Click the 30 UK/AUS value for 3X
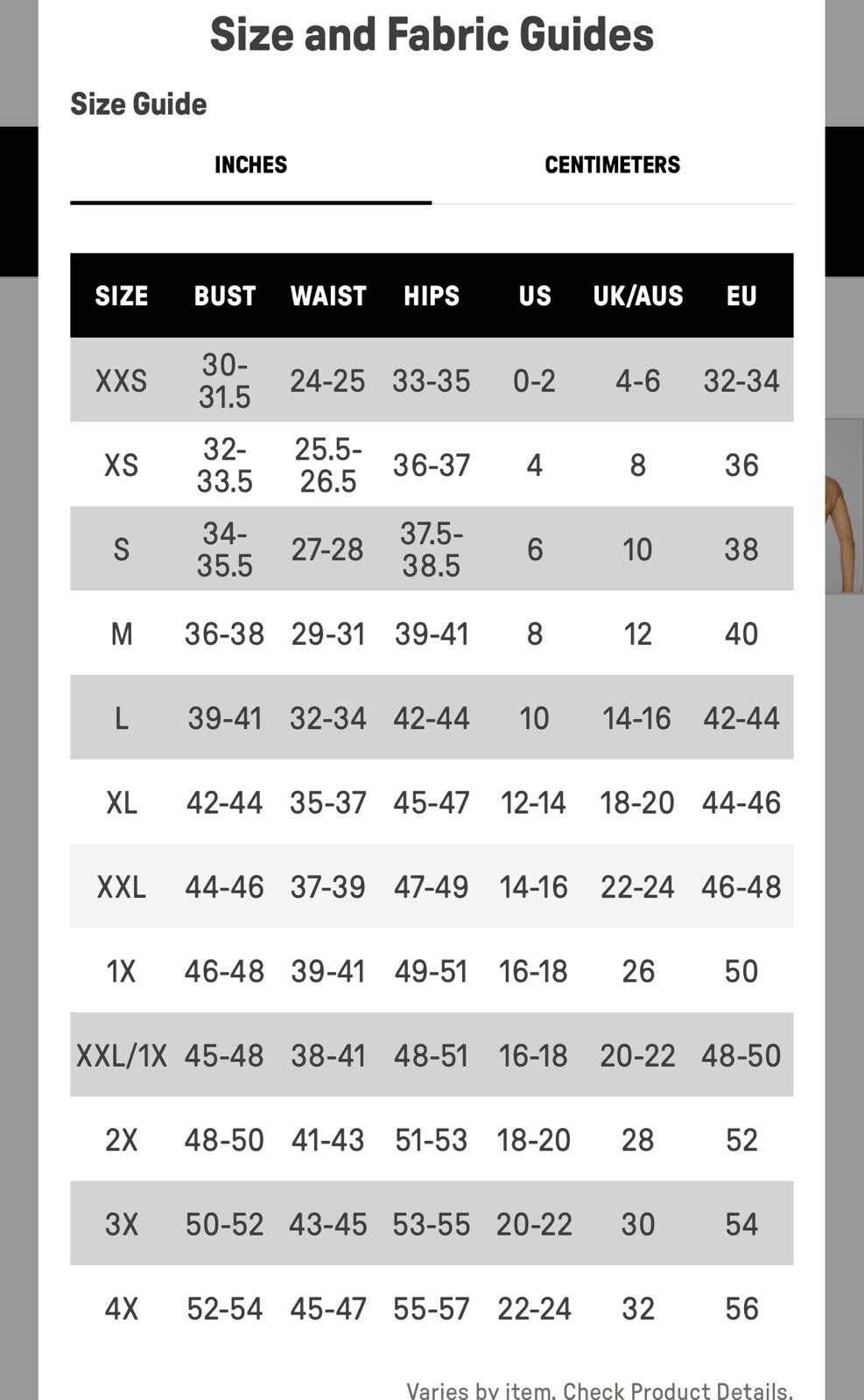864x1400 pixels. point(637,1224)
